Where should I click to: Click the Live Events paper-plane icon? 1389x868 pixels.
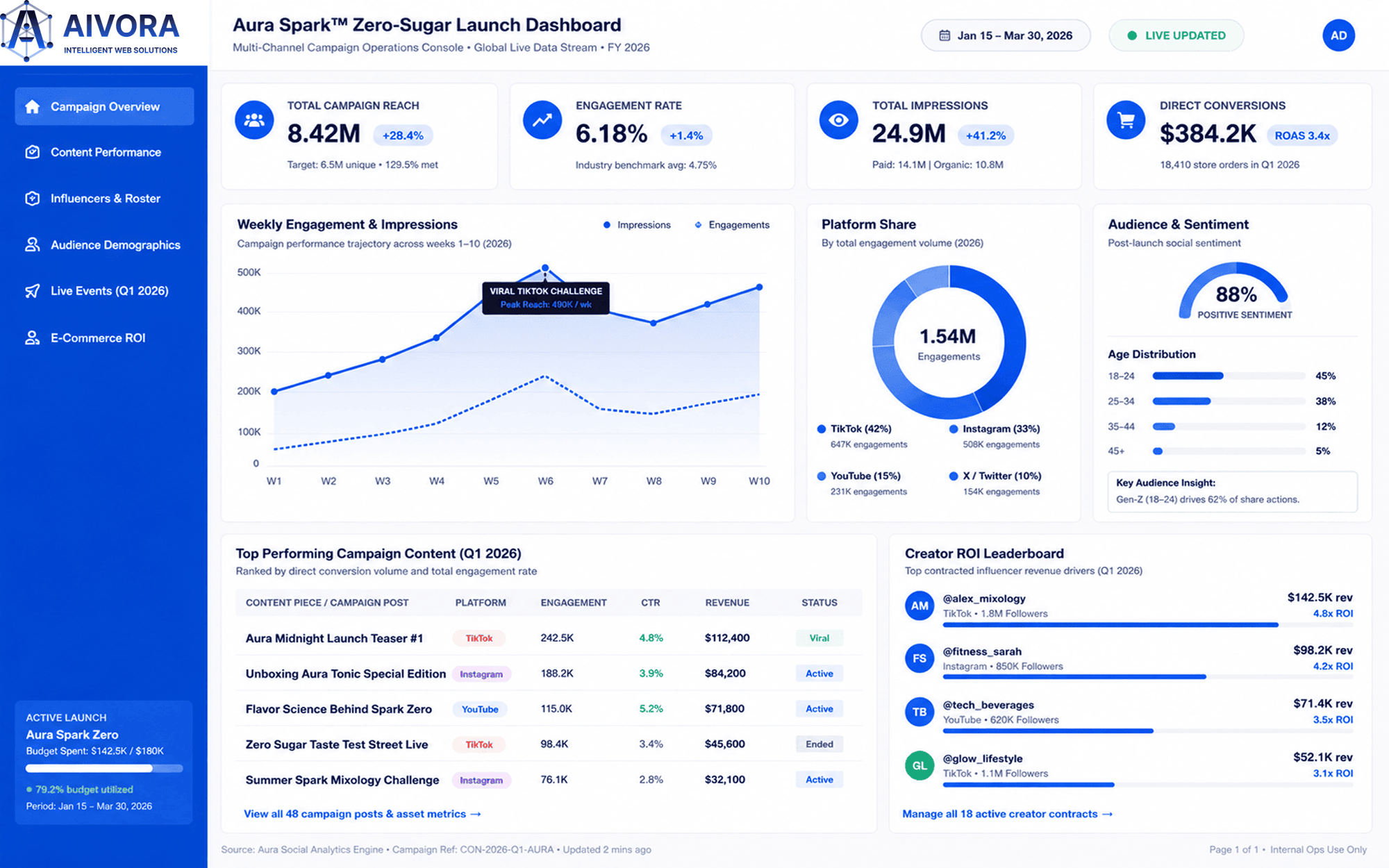[x=32, y=291]
